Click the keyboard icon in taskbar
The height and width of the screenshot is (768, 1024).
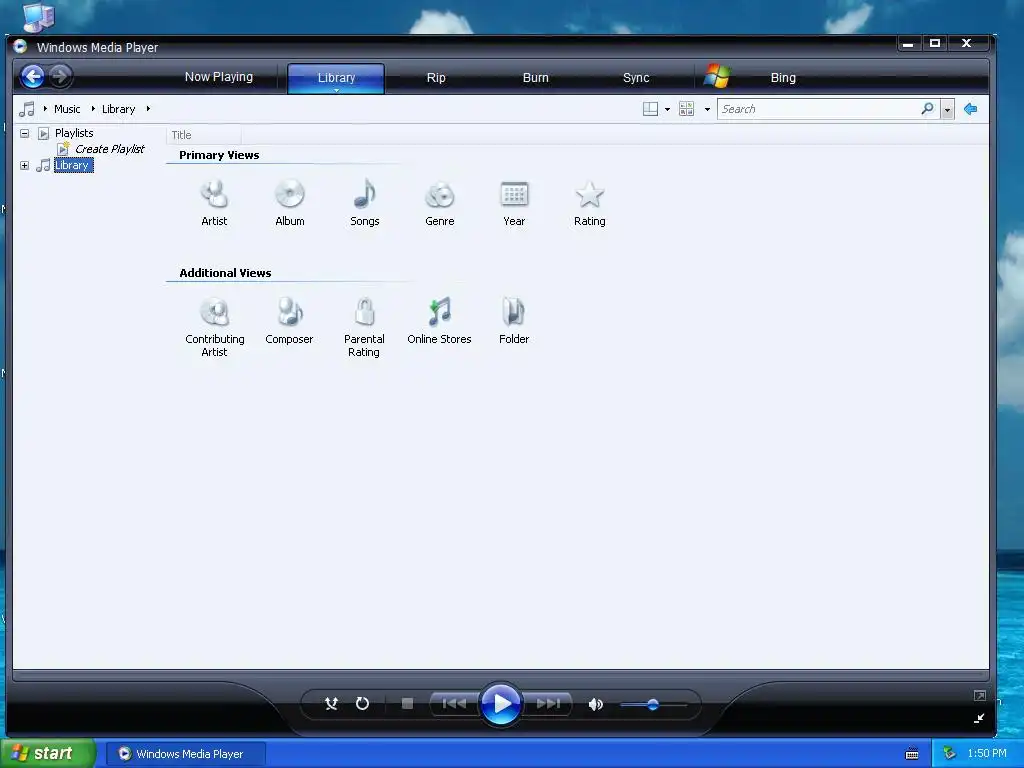pyautogui.click(x=912, y=754)
